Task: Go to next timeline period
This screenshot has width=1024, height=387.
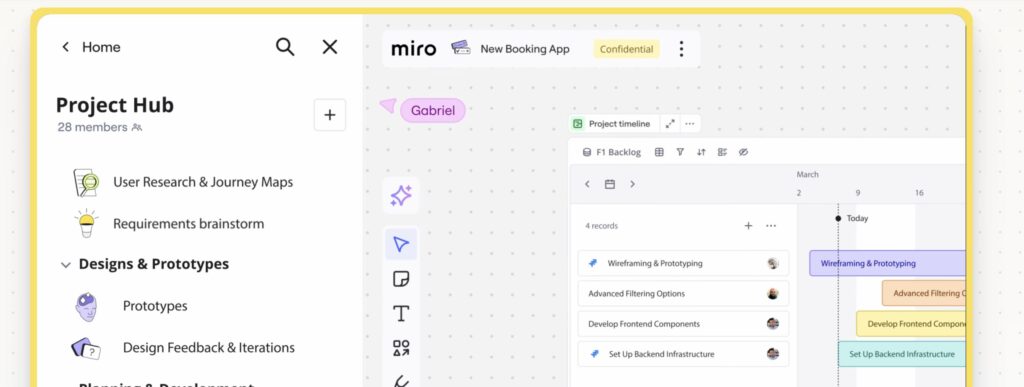Action: [x=632, y=184]
